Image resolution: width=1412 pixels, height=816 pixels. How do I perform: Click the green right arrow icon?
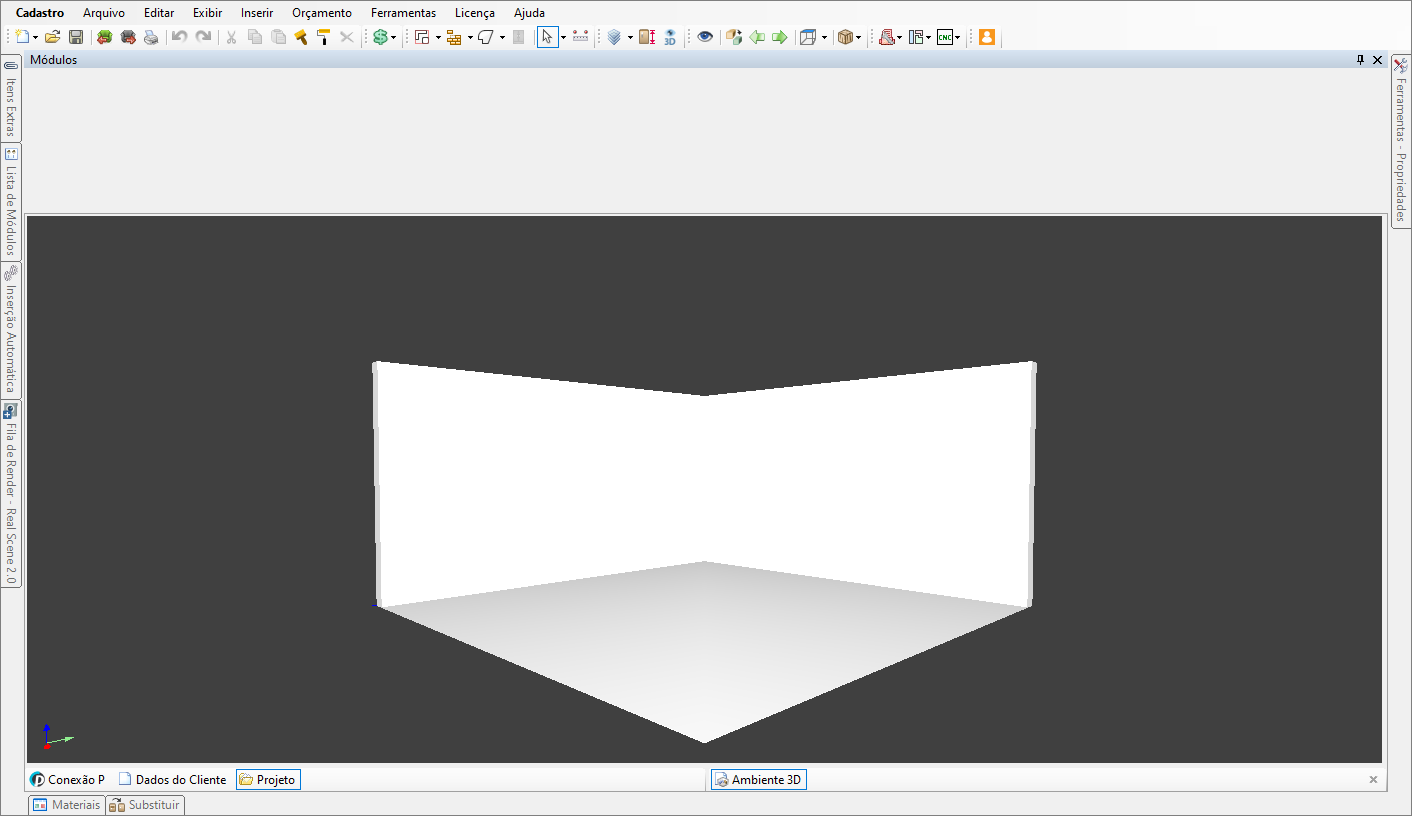coord(780,37)
